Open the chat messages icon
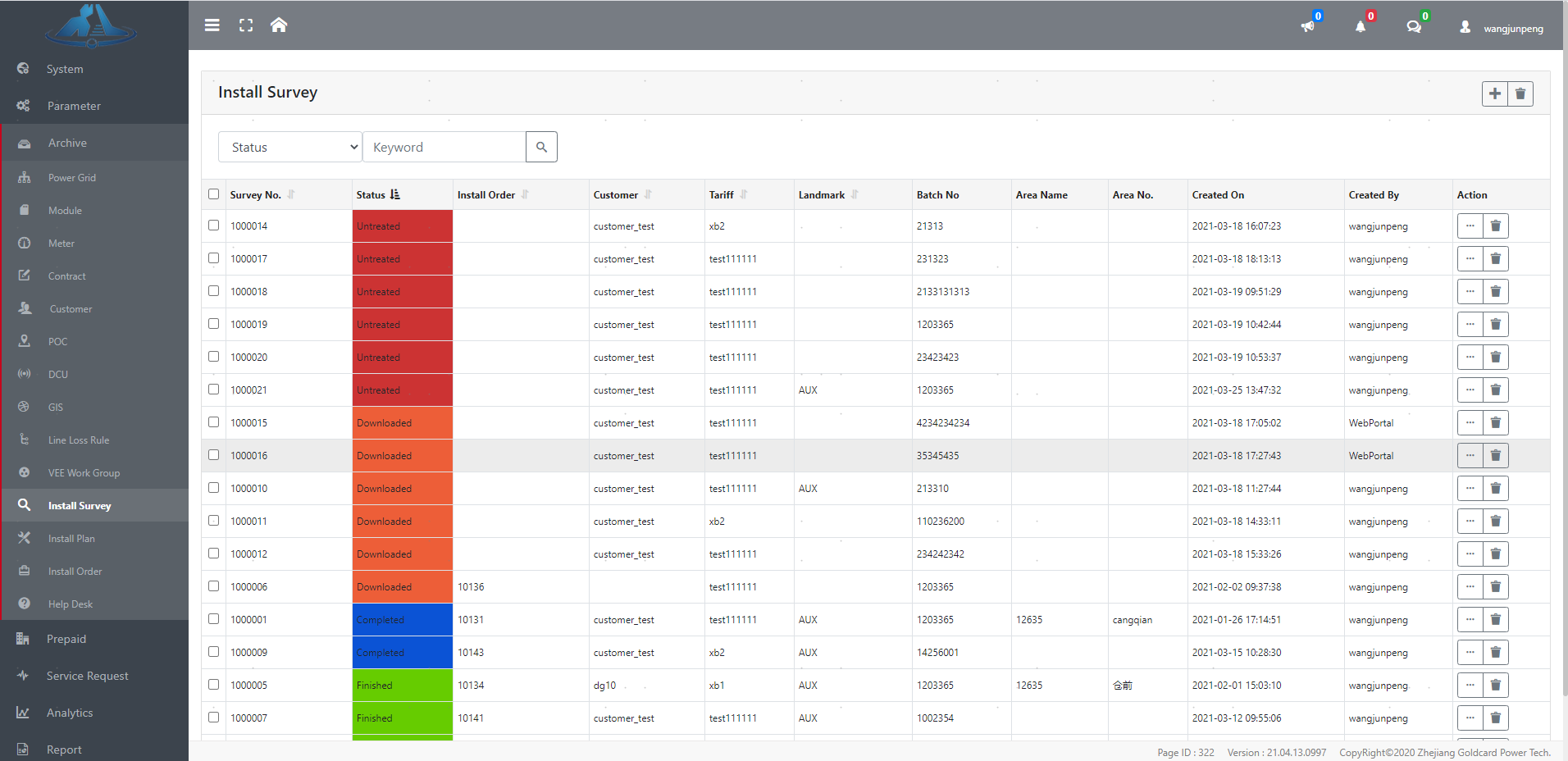This screenshot has width=1568, height=761. (x=1414, y=27)
